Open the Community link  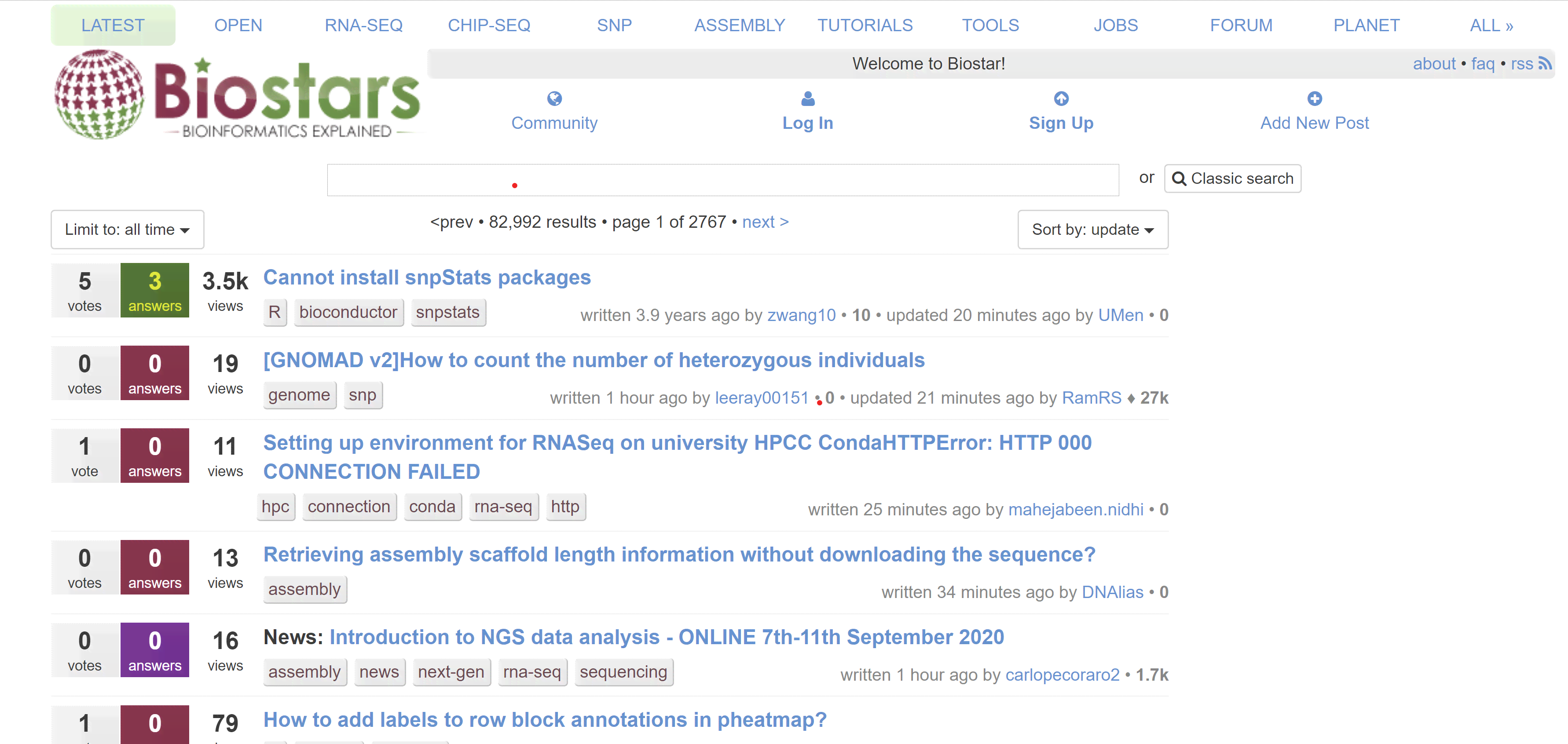coord(554,123)
